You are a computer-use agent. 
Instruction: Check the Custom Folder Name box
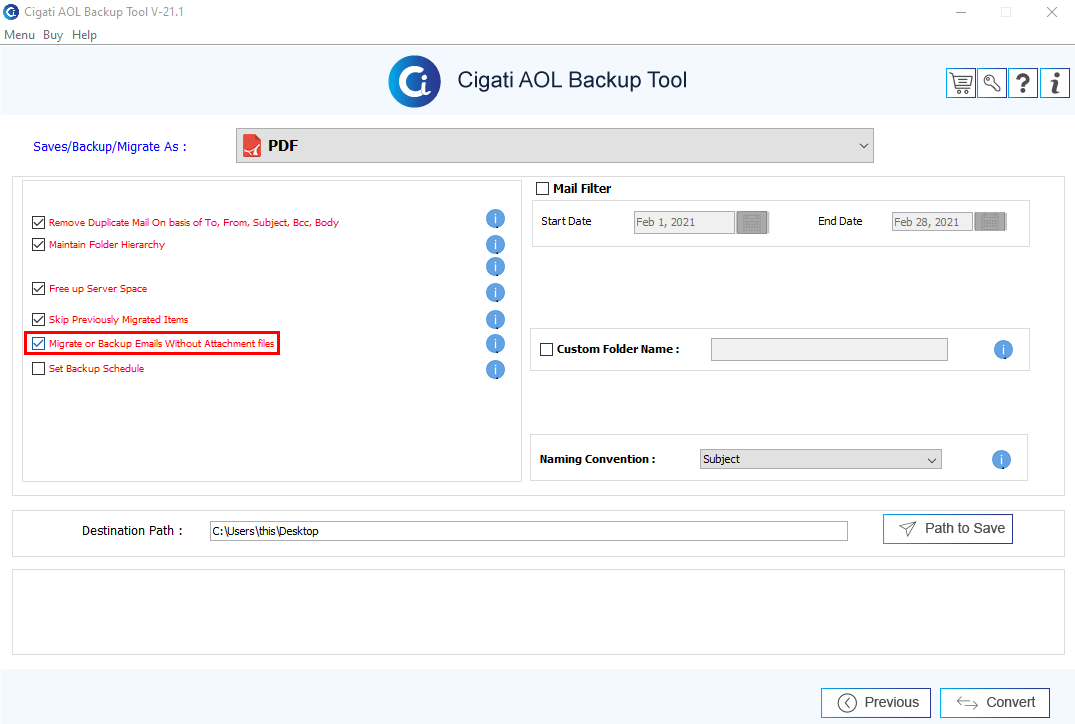click(546, 350)
